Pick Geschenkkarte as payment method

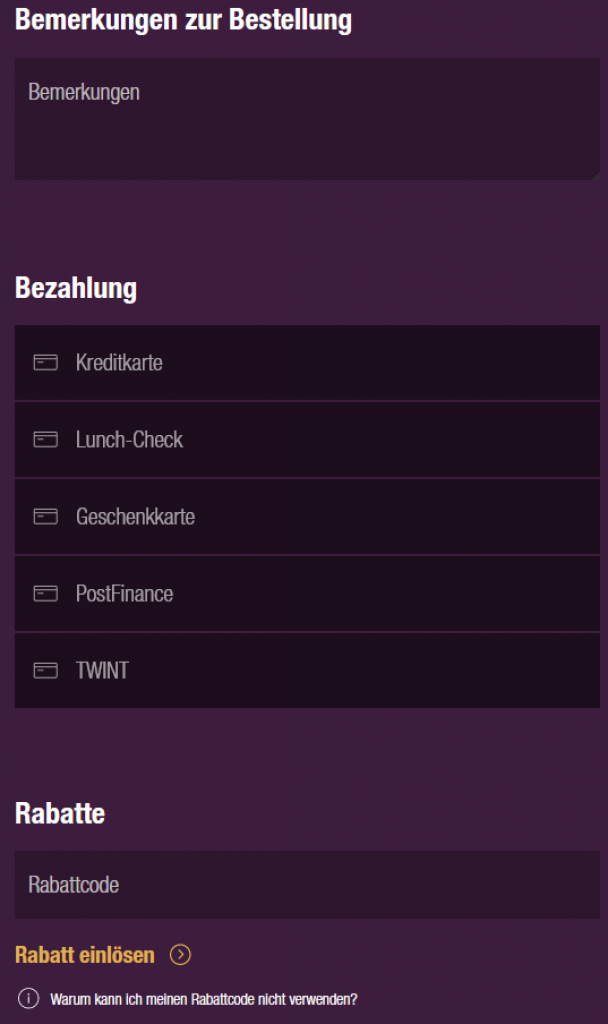pyautogui.click(x=306, y=517)
